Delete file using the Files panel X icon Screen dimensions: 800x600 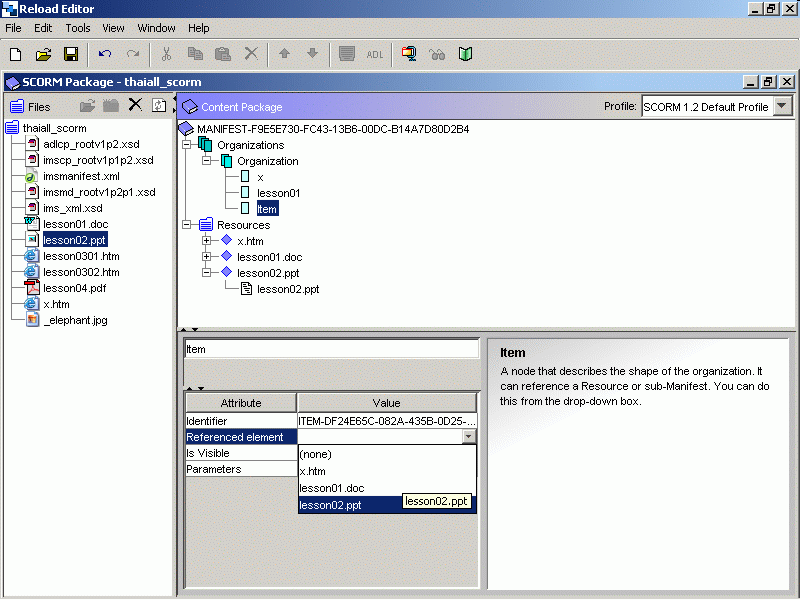click(x=135, y=106)
